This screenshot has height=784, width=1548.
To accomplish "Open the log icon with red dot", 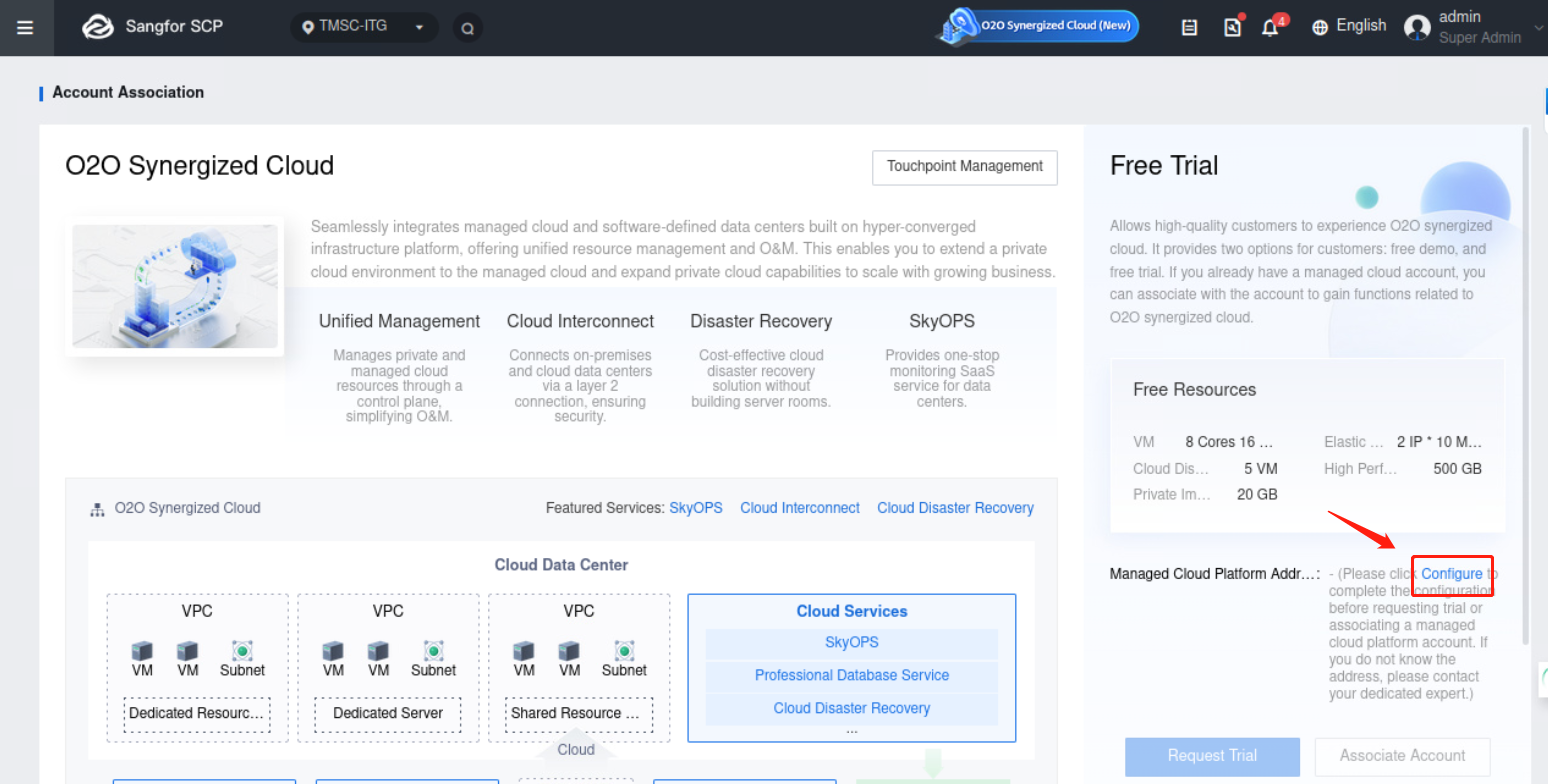I will (1233, 27).
